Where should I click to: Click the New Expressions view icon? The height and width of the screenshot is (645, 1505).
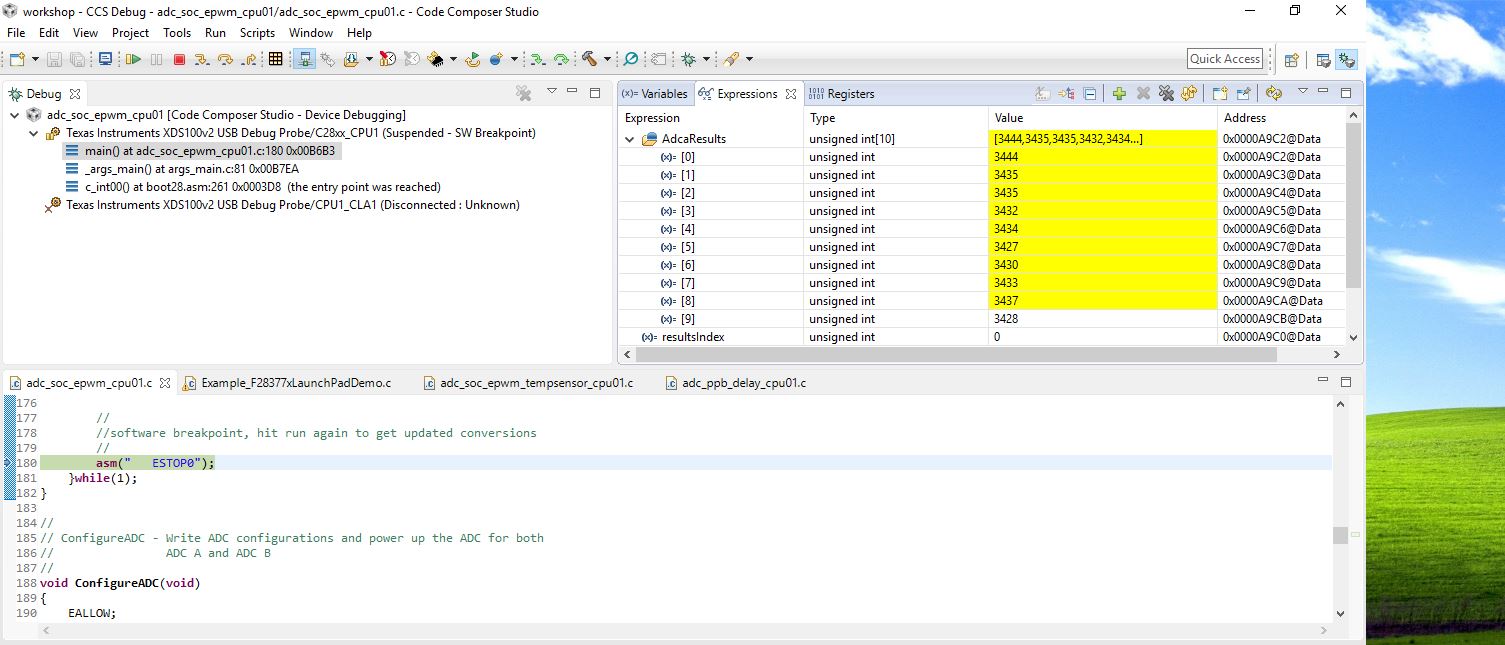[1220, 93]
